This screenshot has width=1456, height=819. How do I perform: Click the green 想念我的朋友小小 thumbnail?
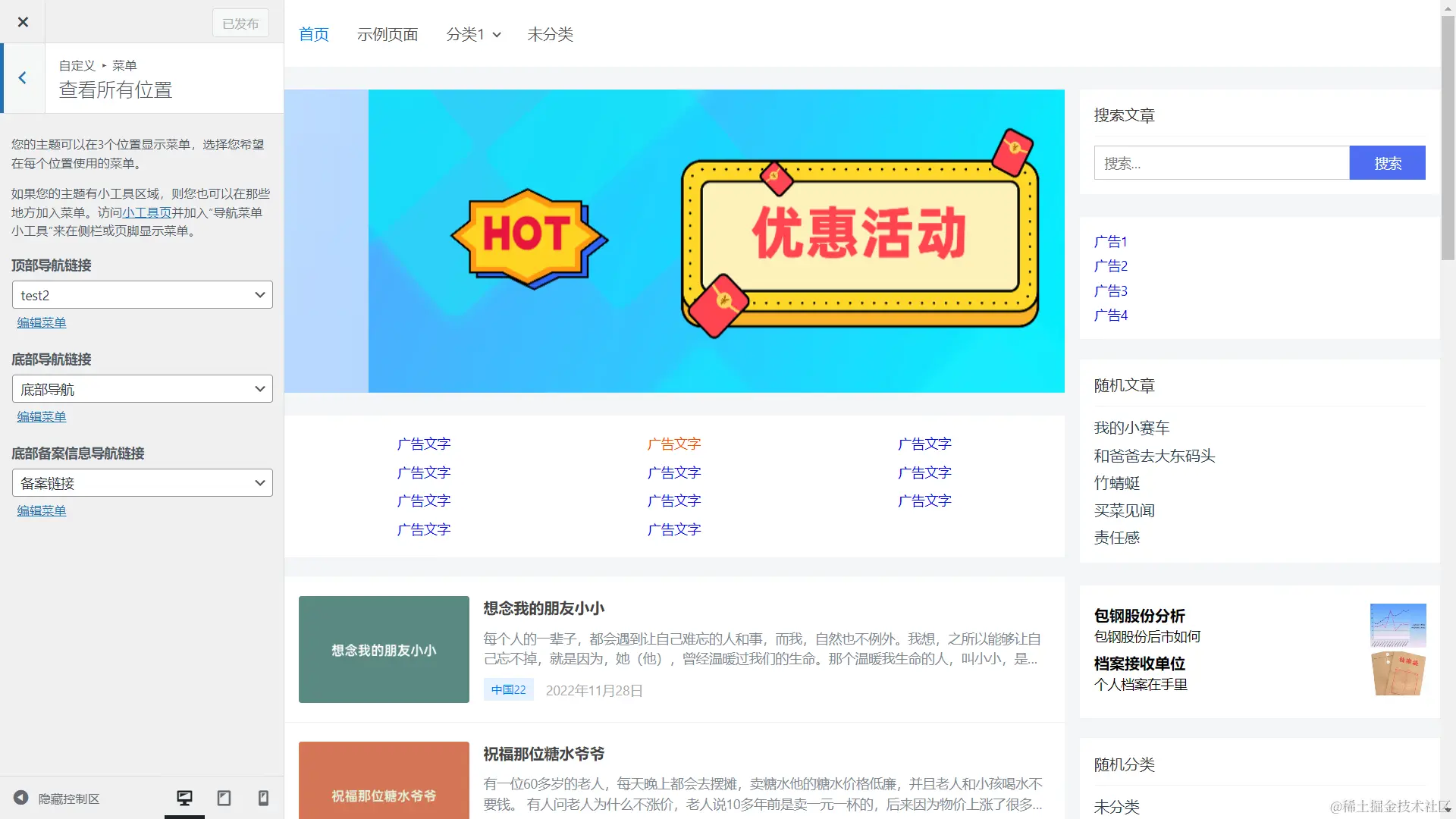tap(384, 649)
